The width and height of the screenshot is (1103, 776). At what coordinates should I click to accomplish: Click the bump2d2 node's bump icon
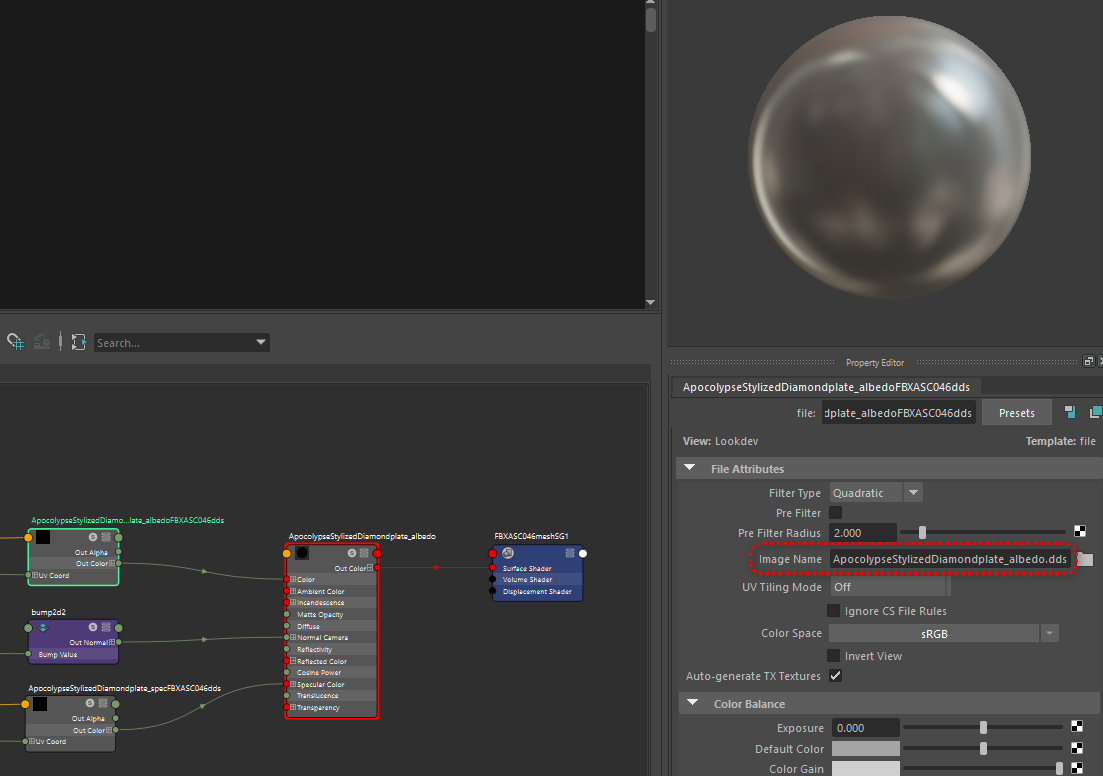(x=43, y=628)
